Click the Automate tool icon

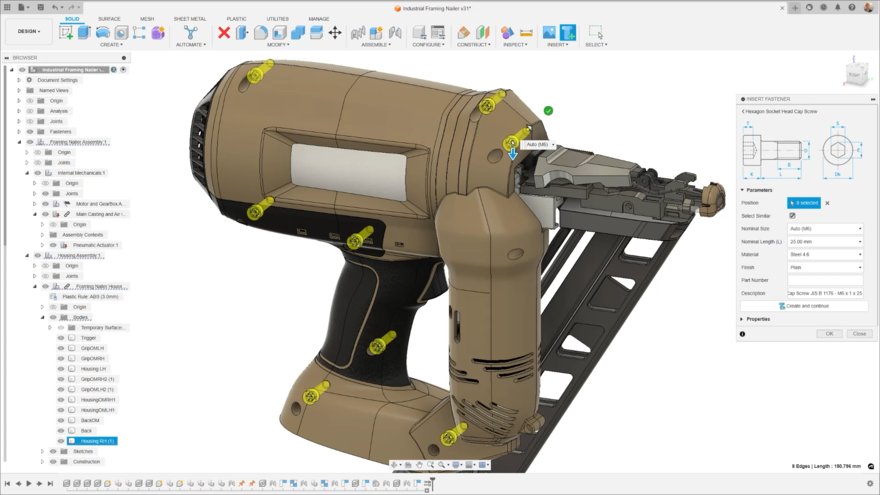(x=190, y=33)
